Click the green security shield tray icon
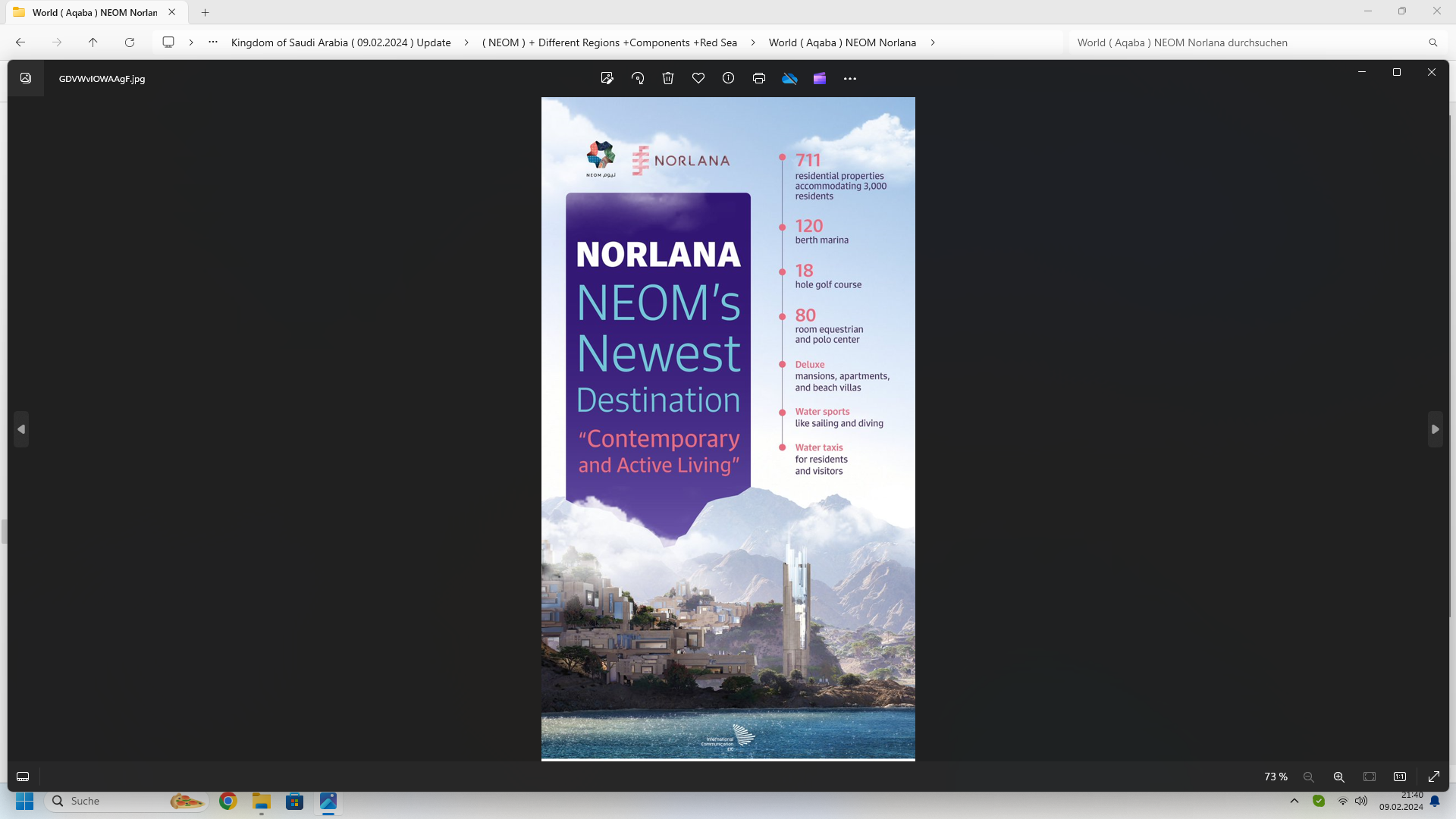 pos(1319,801)
